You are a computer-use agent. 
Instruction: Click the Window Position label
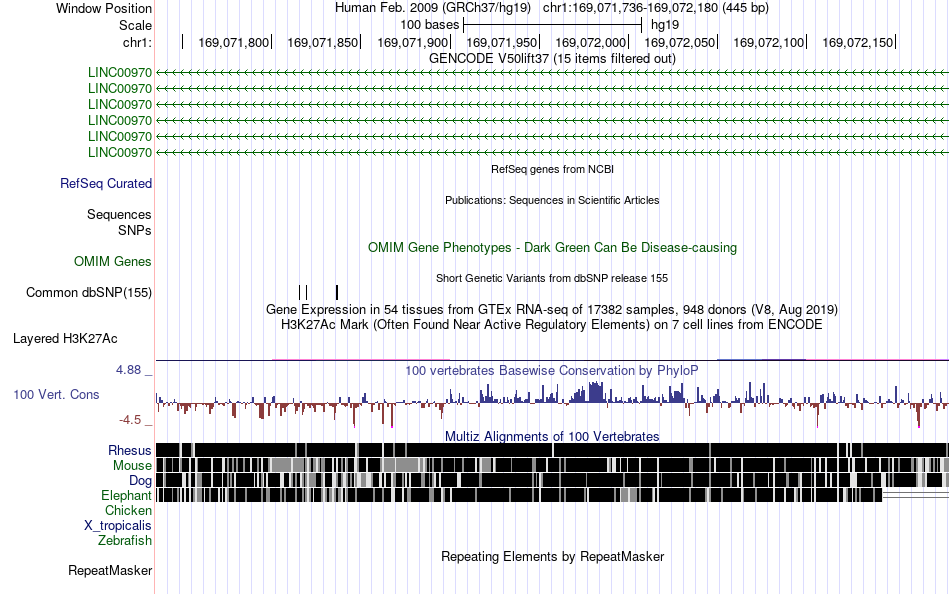[104, 8]
